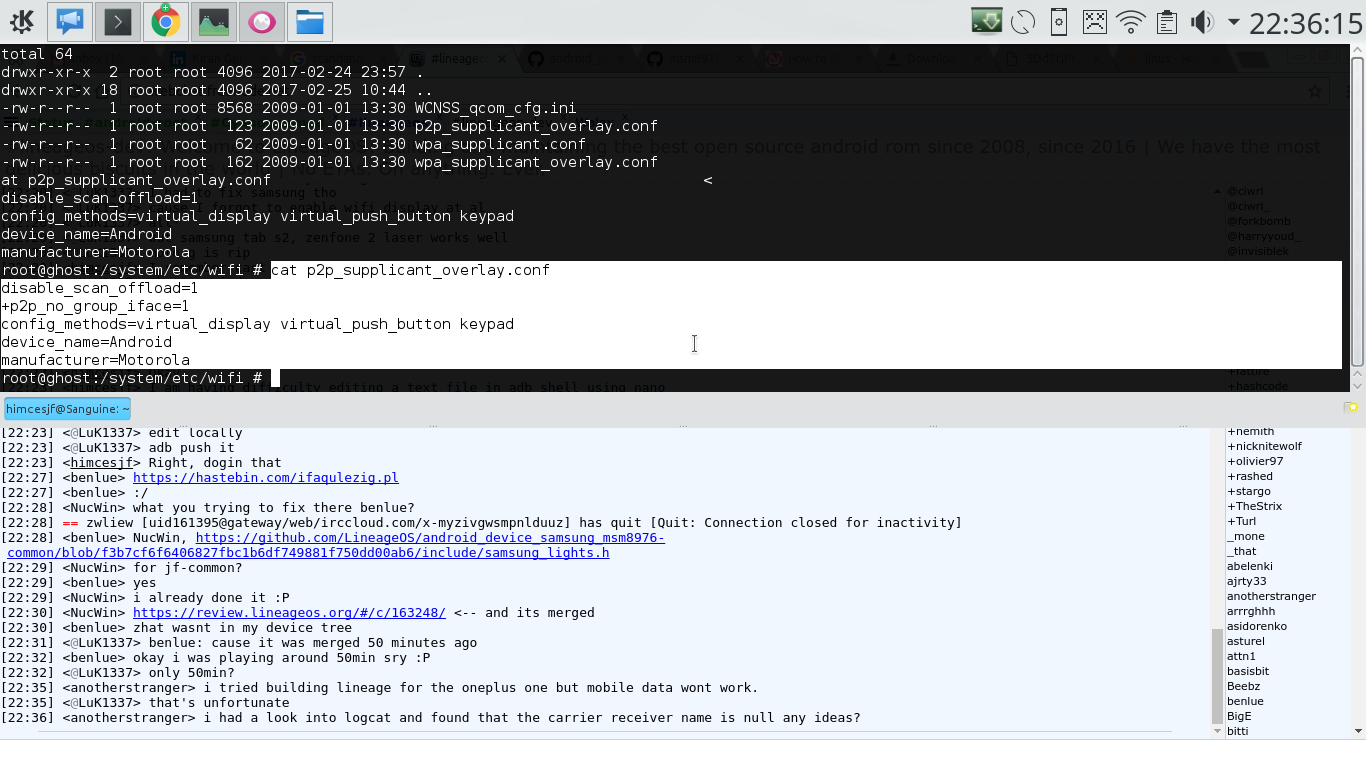Open the review.lineageos.org 163248 link

click(x=289, y=613)
